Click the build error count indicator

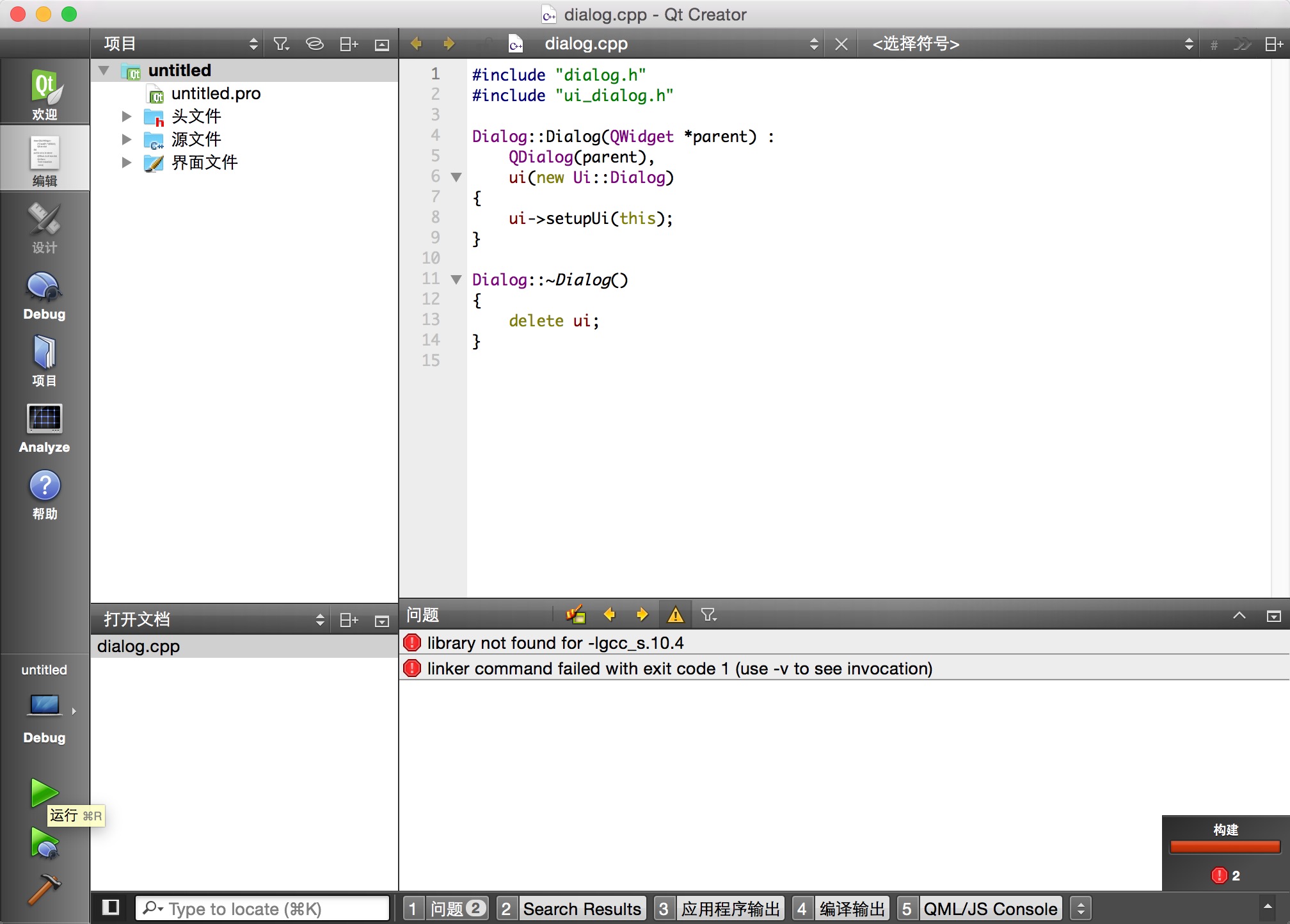[1225, 875]
